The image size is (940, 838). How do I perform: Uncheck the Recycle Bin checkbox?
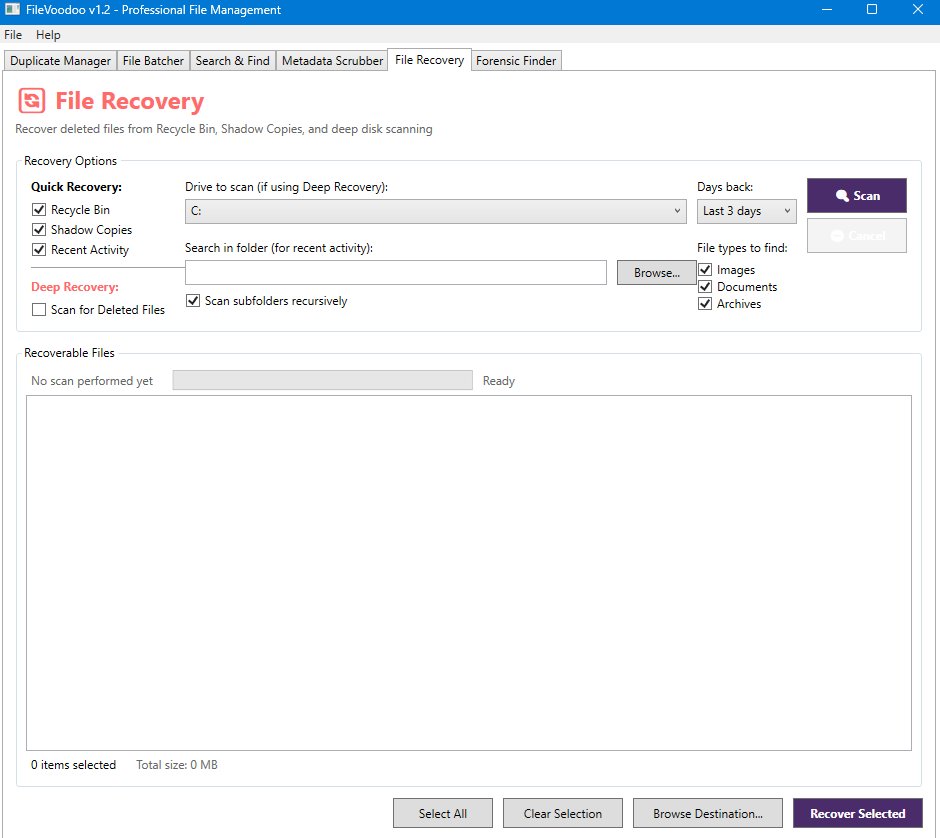coord(40,210)
